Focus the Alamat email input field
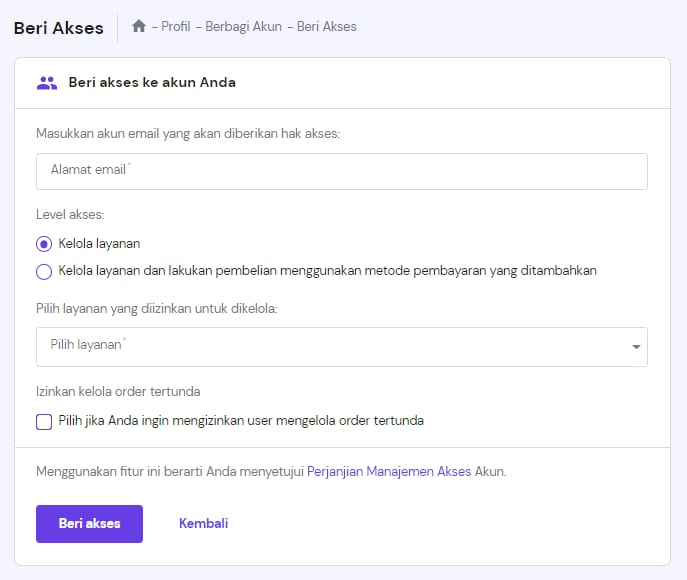 click(x=341, y=171)
